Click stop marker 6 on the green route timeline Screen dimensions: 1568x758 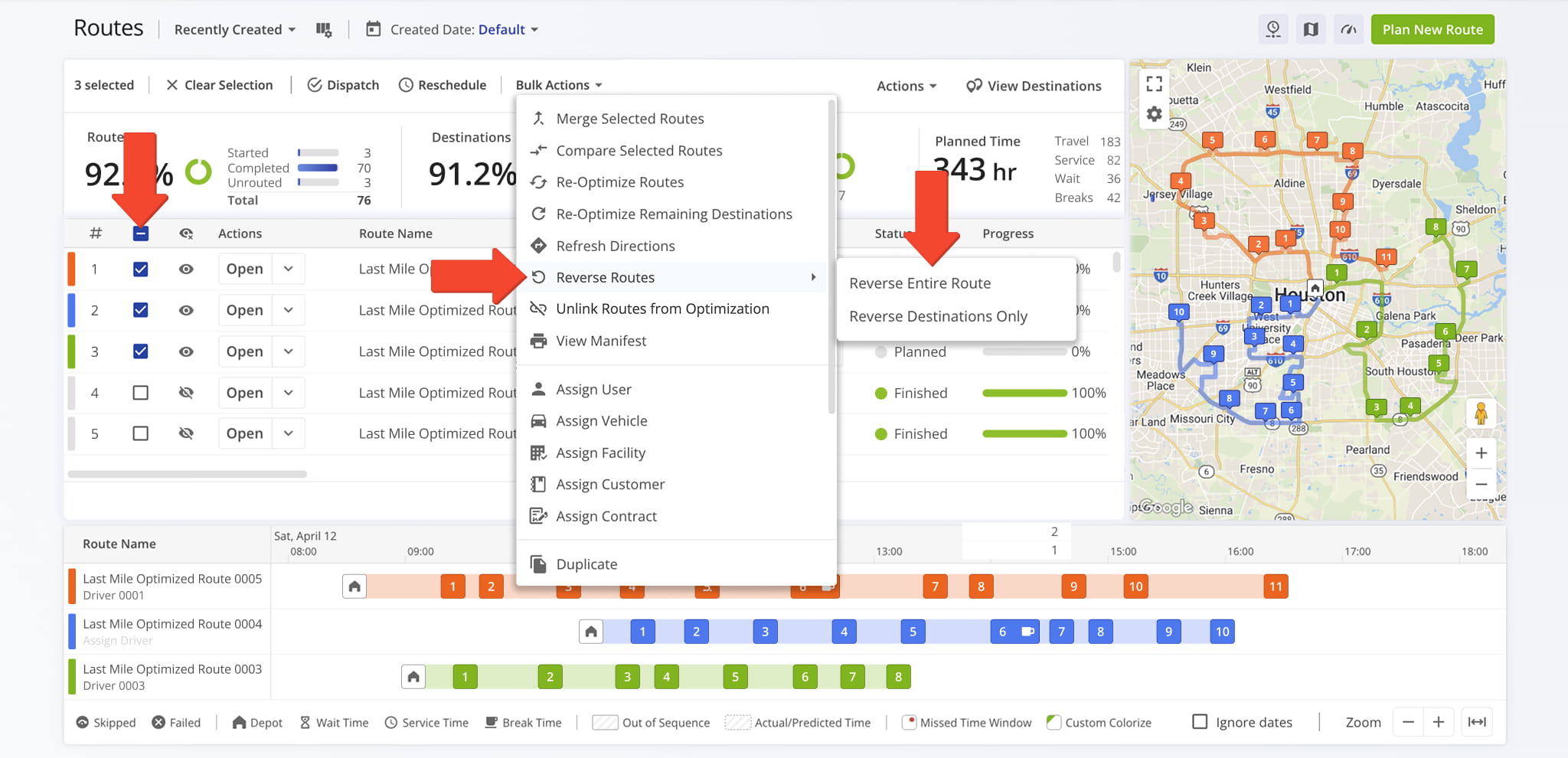click(x=805, y=676)
